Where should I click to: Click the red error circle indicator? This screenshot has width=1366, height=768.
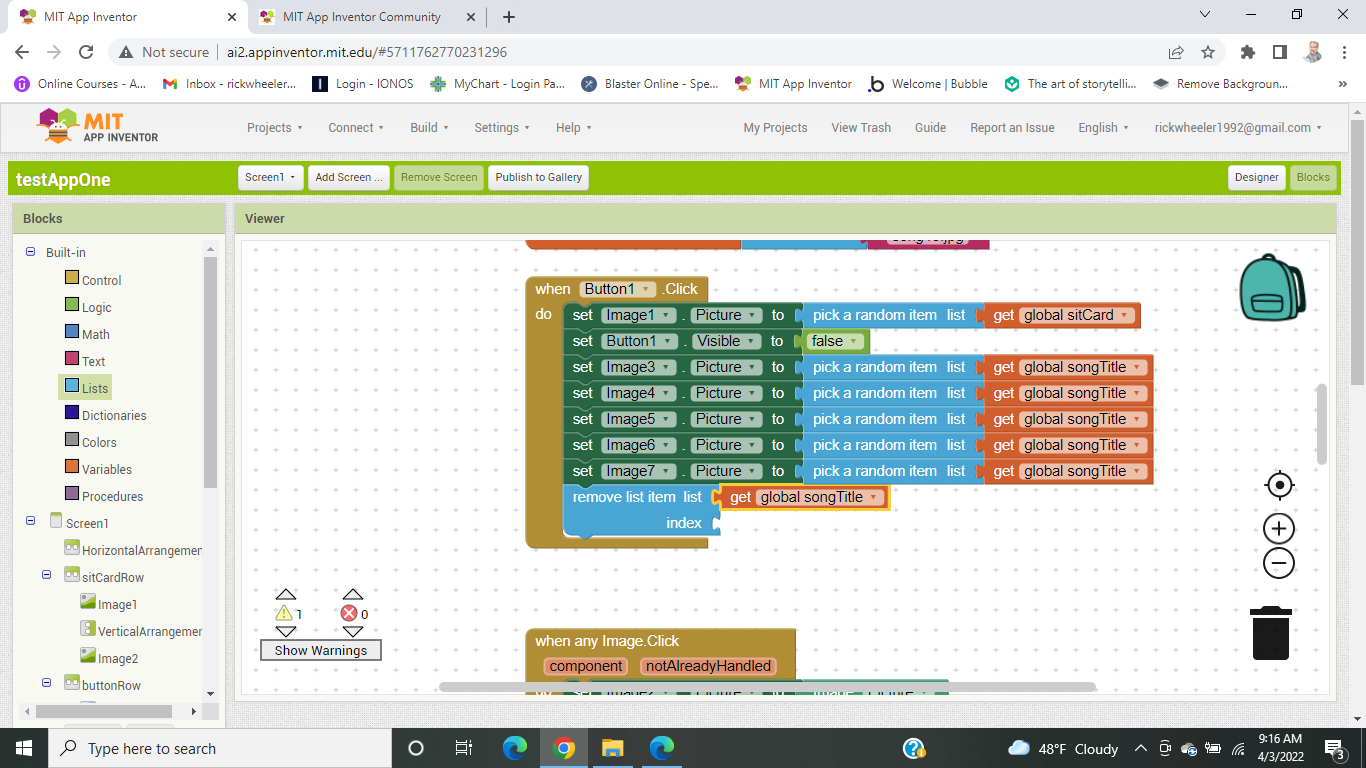pos(349,614)
